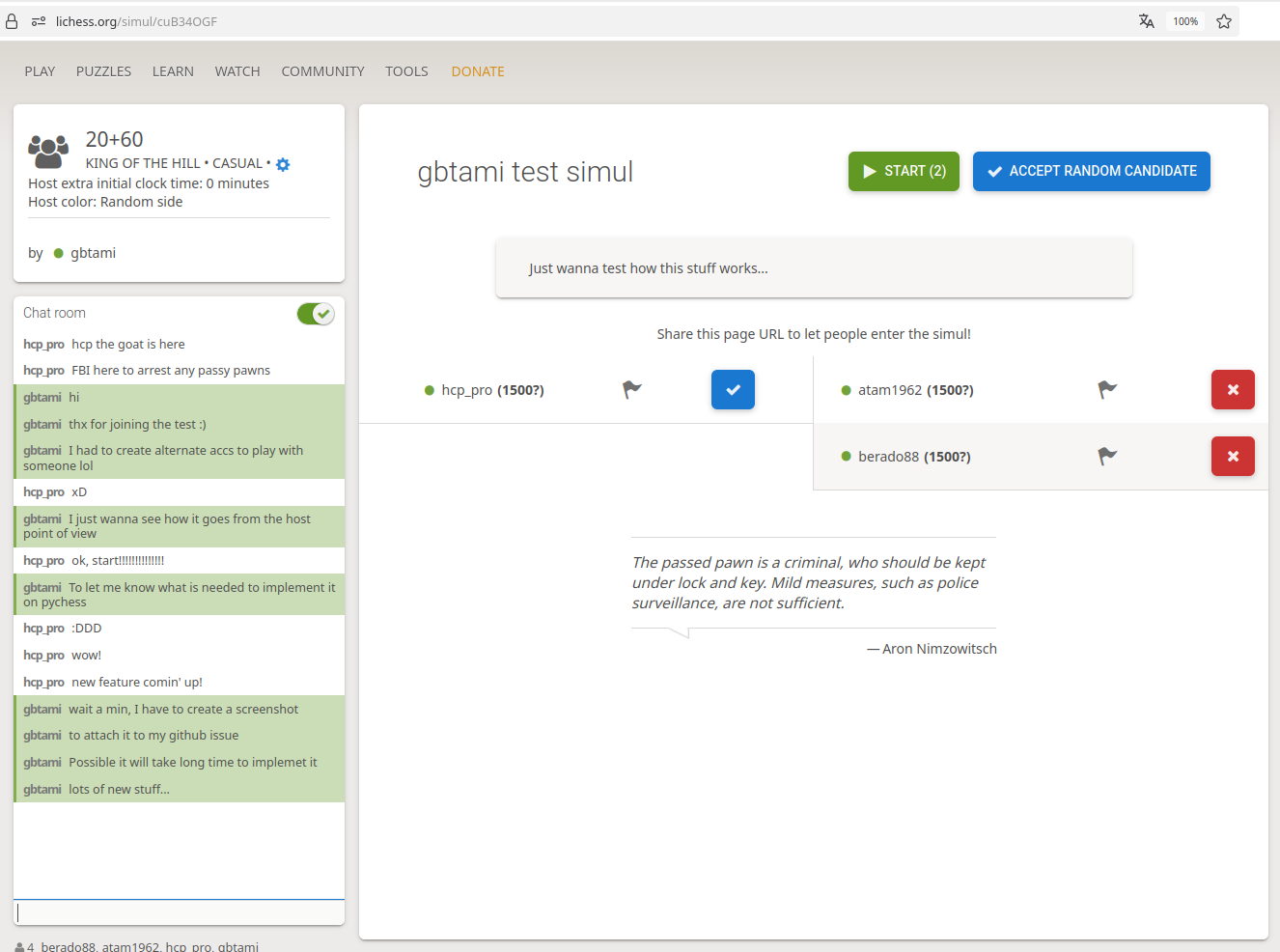Open simul settings gear next to CASUAL
Screen dimensions: 1280x952
click(283, 164)
